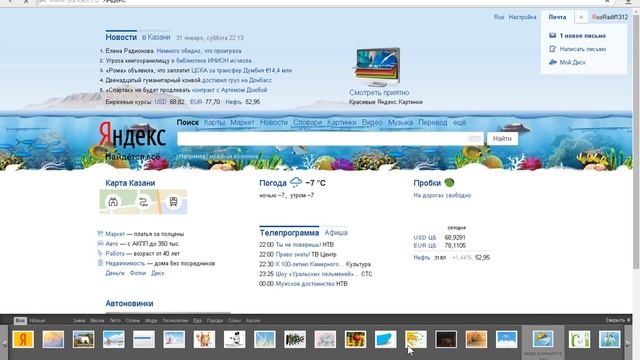Select the green snowdrops theme thumbnail
640x360 pixels.
[x=579, y=339]
